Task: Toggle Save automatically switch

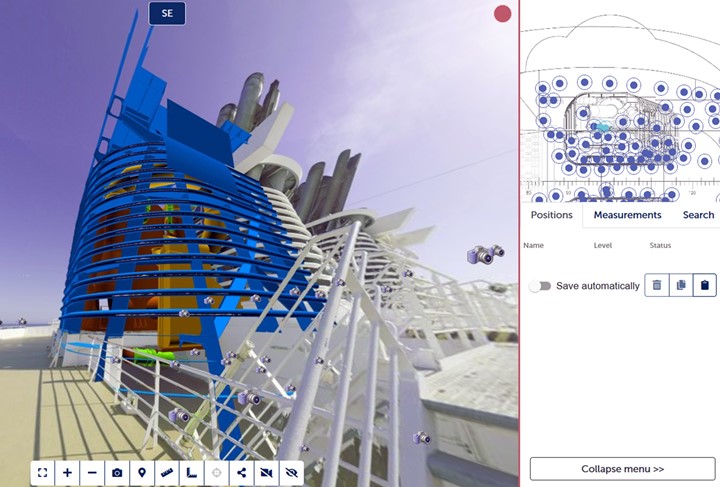Action: pyautogui.click(x=541, y=286)
